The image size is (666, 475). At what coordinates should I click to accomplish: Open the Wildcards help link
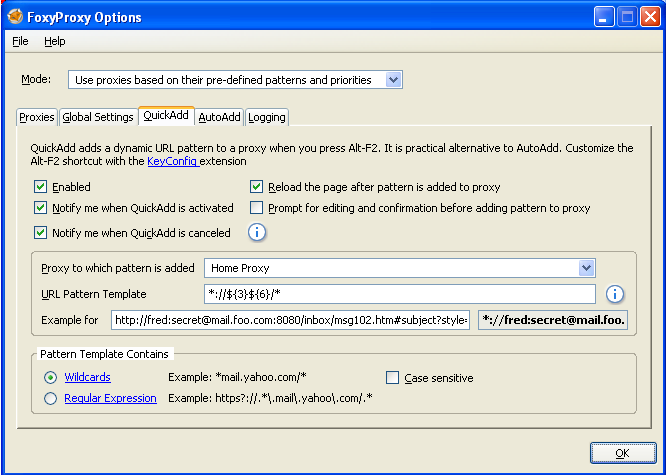coord(87,377)
